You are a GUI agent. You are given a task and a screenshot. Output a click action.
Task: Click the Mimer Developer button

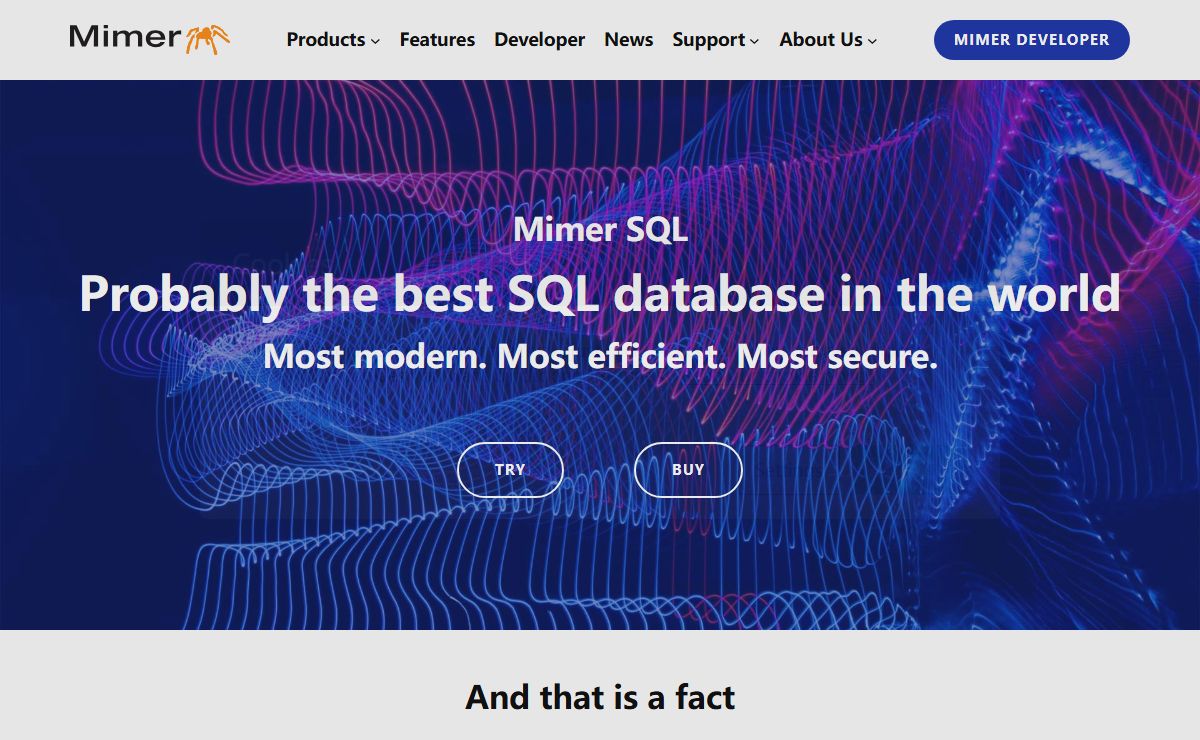click(1031, 40)
